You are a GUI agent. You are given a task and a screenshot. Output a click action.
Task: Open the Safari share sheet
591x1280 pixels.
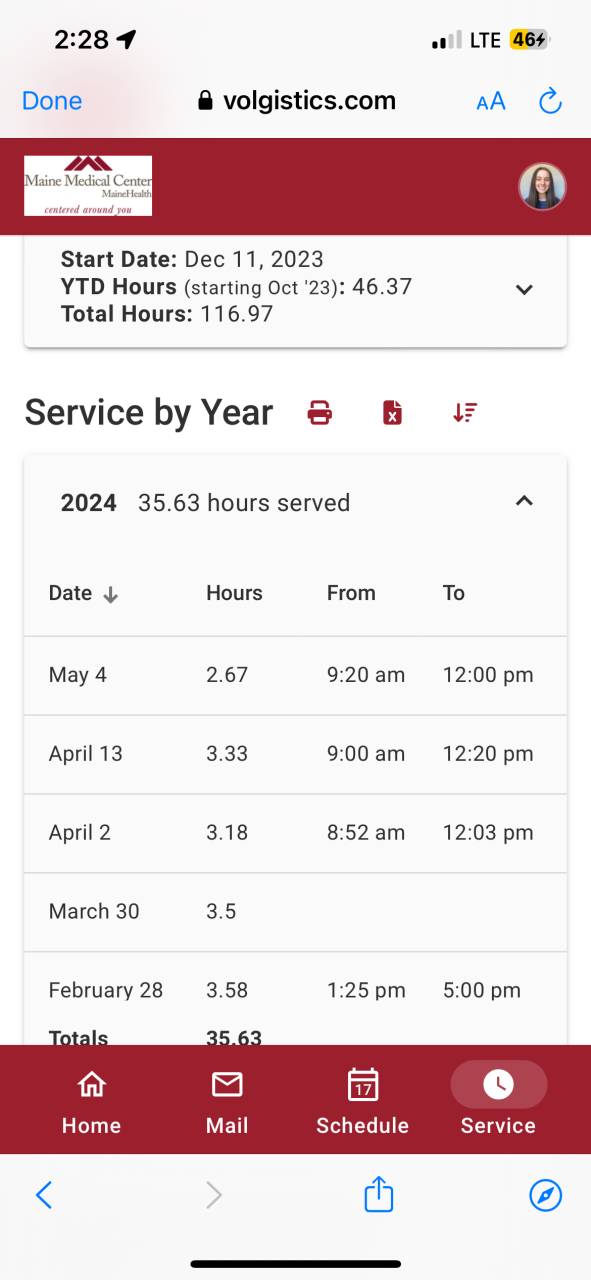(x=379, y=1194)
